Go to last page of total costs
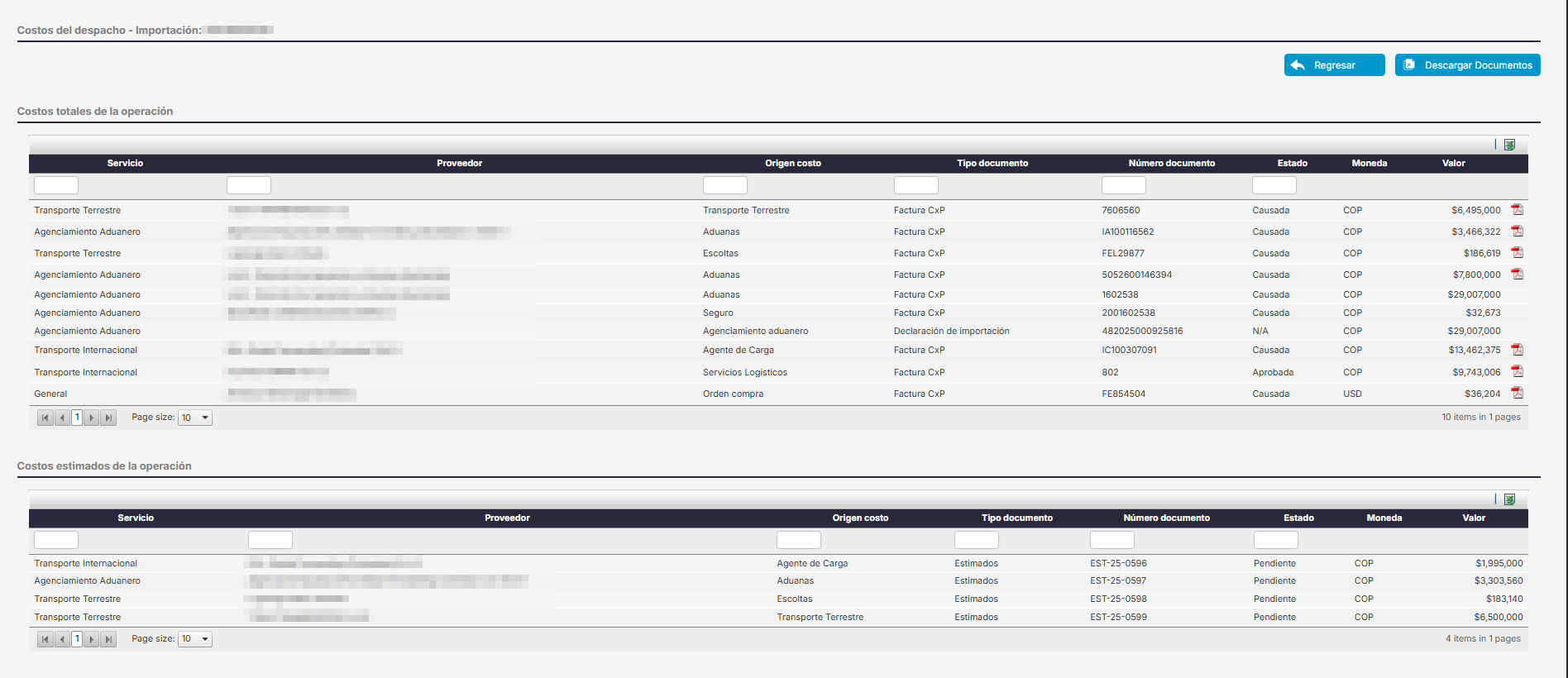The image size is (1568, 678). coord(108,418)
